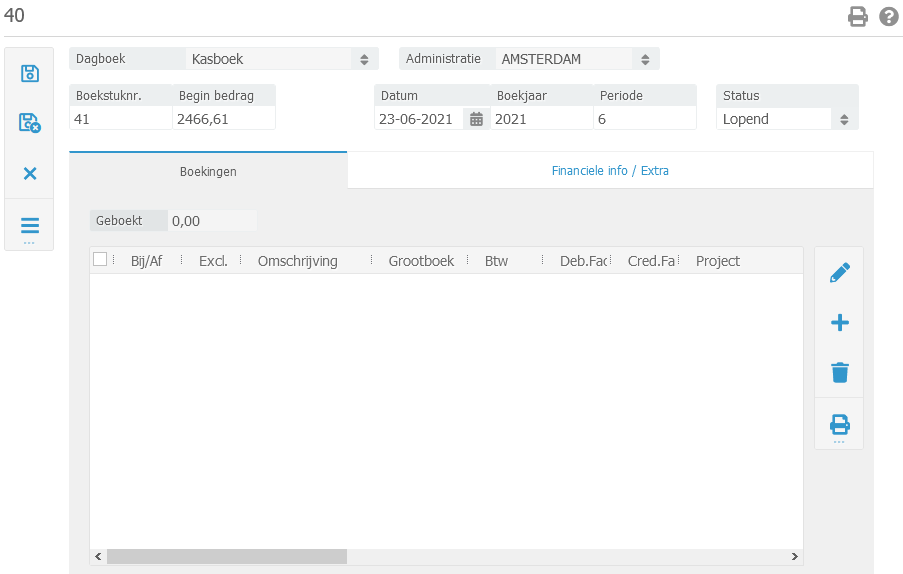Viewport: 903px width, 574px height.
Task: Add a new booking with plus icon
Action: click(x=840, y=322)
